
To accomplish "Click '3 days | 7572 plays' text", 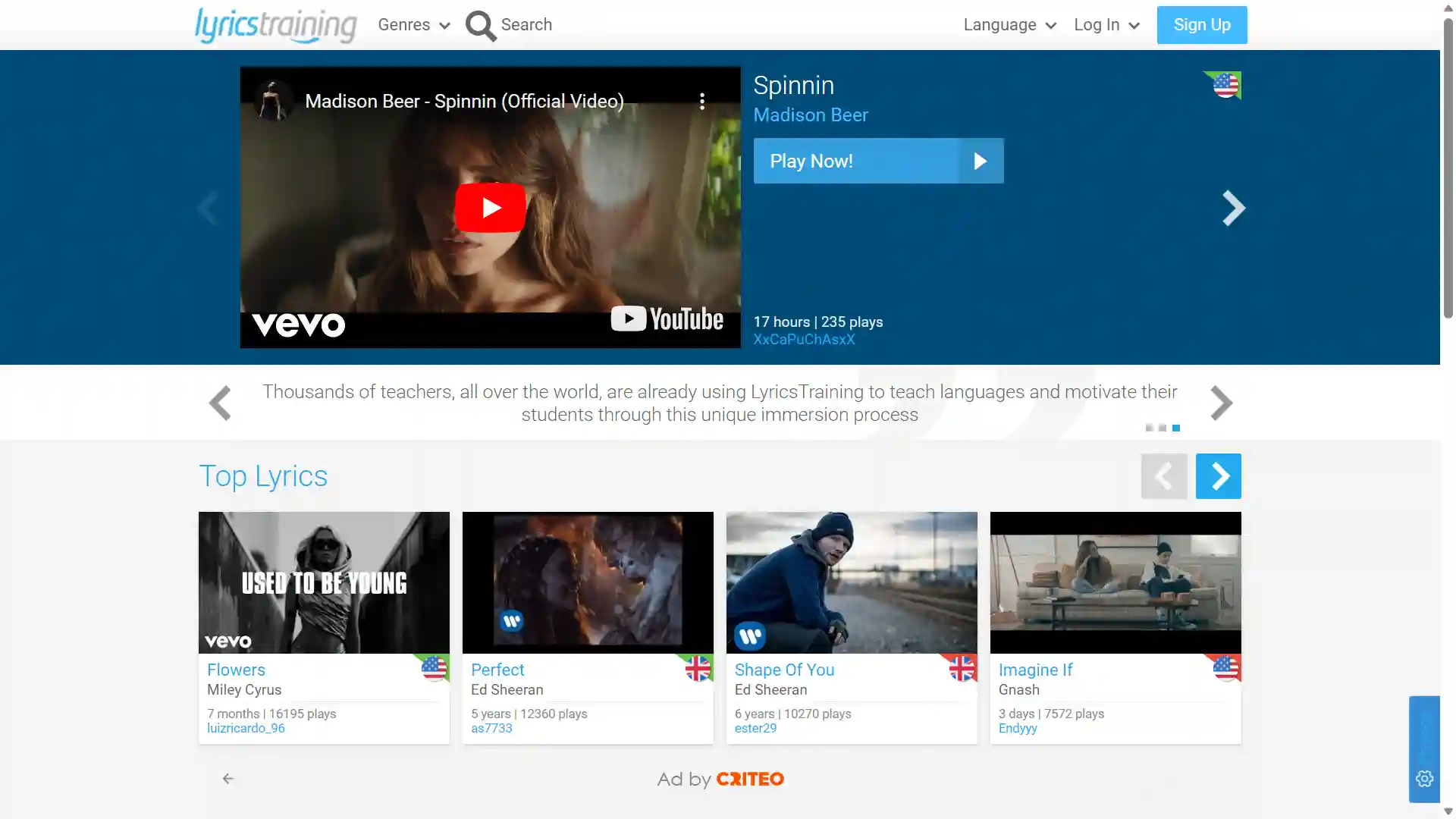I will click(1051, 714).
